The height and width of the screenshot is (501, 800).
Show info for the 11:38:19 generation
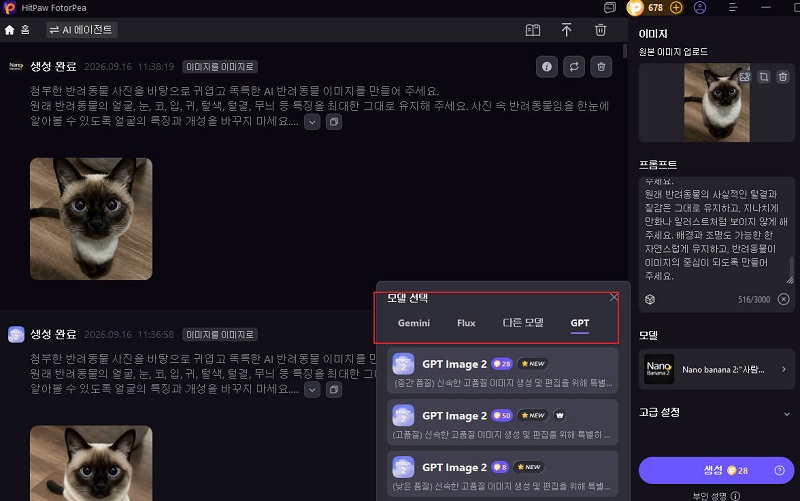coord(546,67)
